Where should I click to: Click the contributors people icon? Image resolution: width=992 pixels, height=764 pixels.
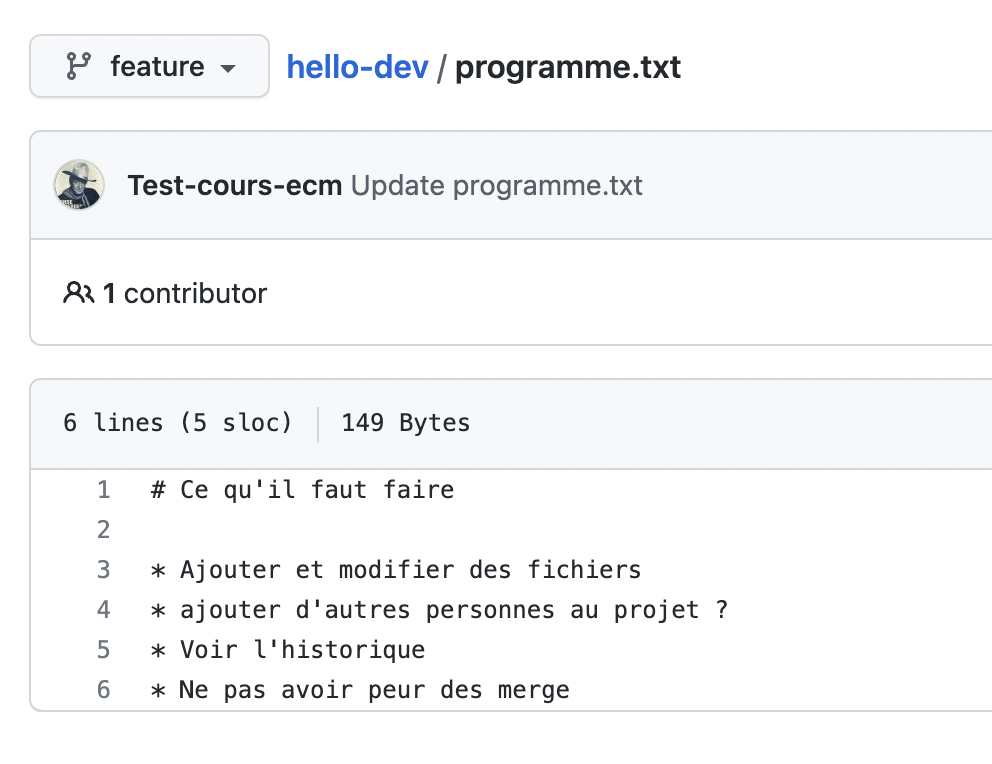click(x=78, y=293)
